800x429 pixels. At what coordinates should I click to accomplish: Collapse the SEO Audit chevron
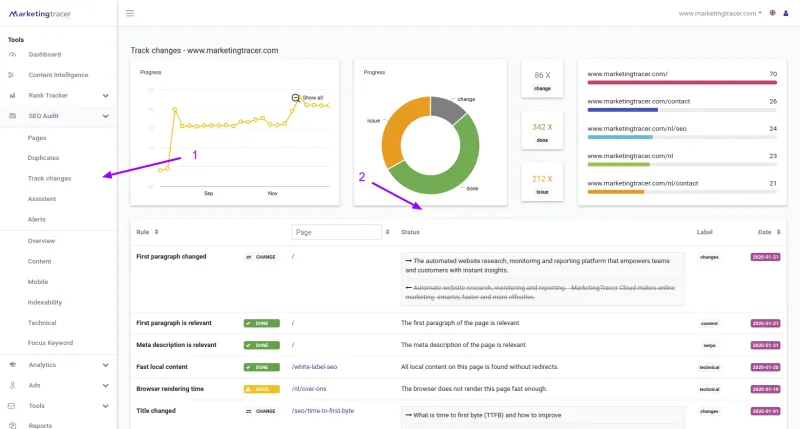(x=105, y=116)
